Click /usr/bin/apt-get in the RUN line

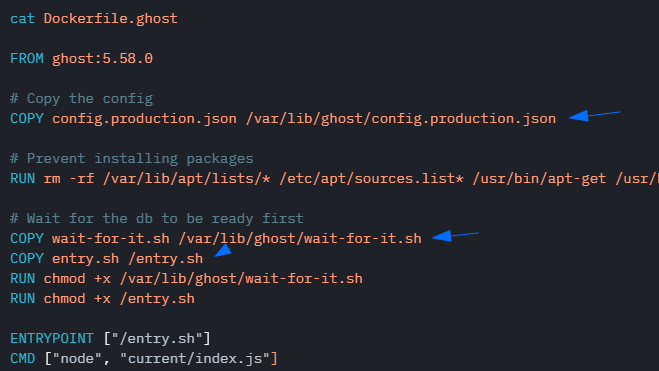coord(539,179)
